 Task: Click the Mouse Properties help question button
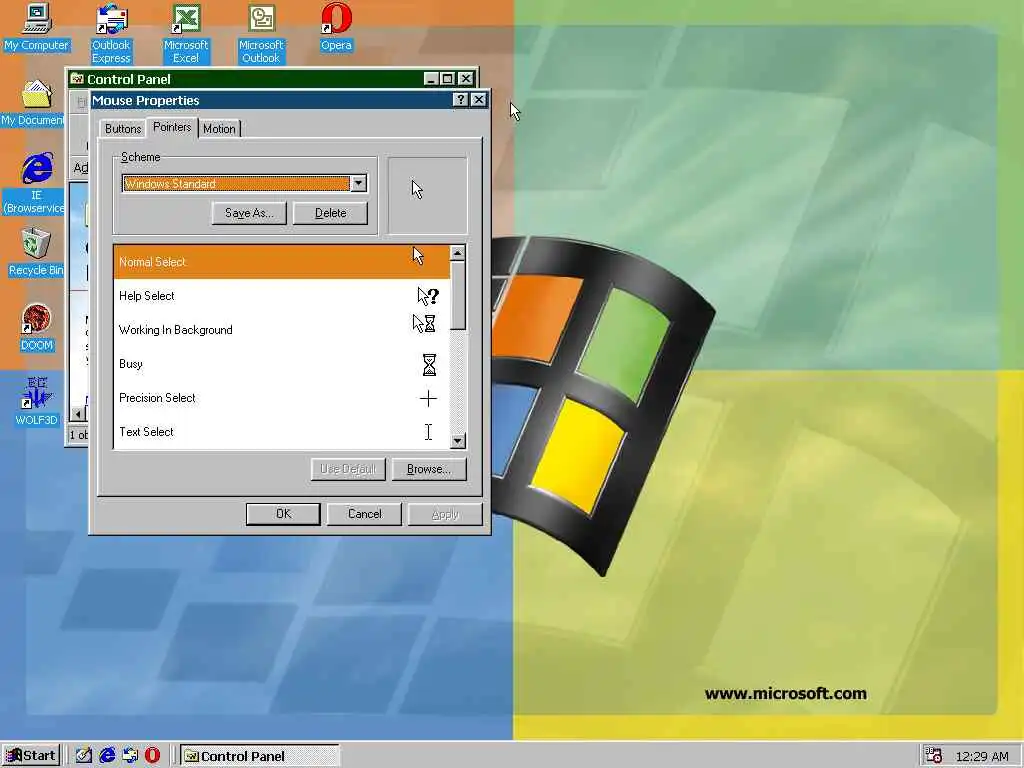point(460,99)
